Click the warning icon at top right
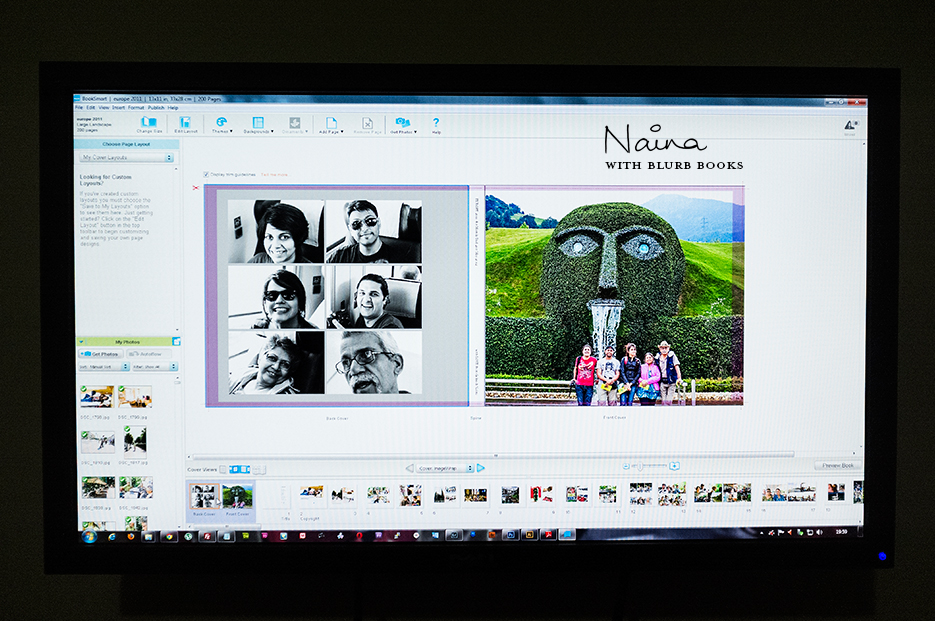The image size is (935, 621). (x=850, y=125)
